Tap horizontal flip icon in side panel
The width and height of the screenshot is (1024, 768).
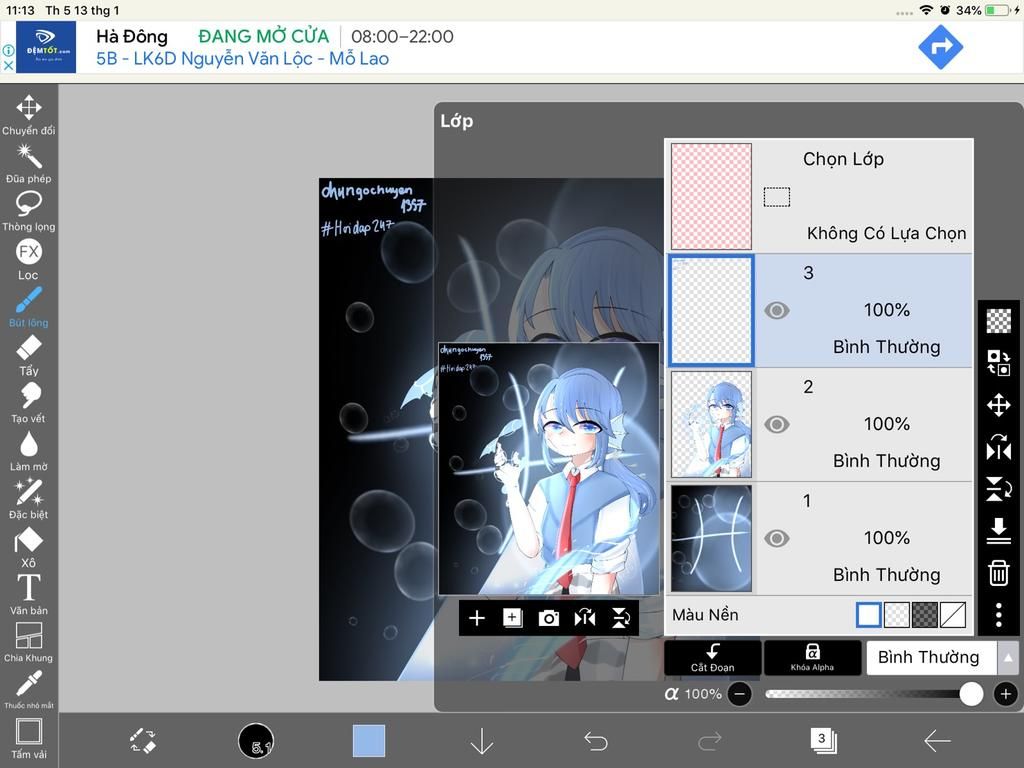(x=999, y=448)
